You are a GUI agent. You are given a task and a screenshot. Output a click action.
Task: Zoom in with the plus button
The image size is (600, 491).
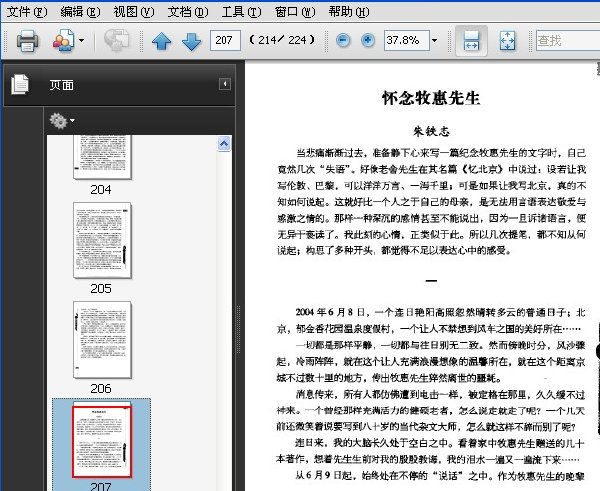point(368,40)
